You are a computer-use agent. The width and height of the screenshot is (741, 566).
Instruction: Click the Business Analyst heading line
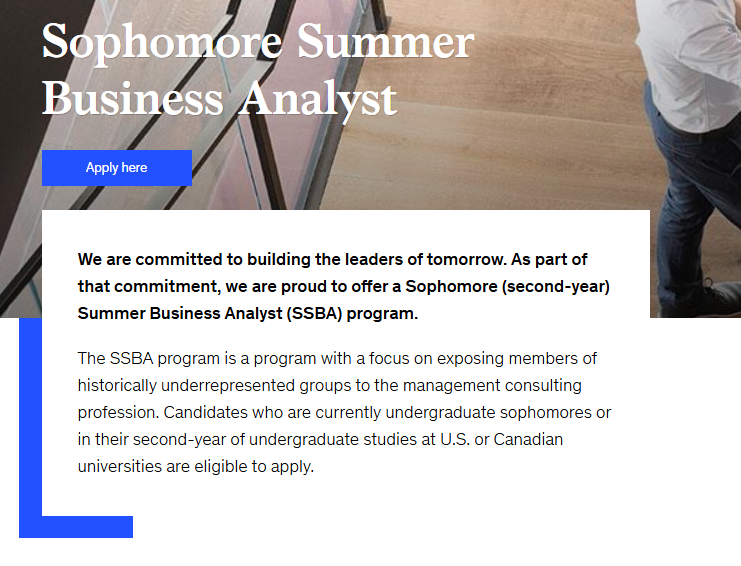tap(219, 99)
